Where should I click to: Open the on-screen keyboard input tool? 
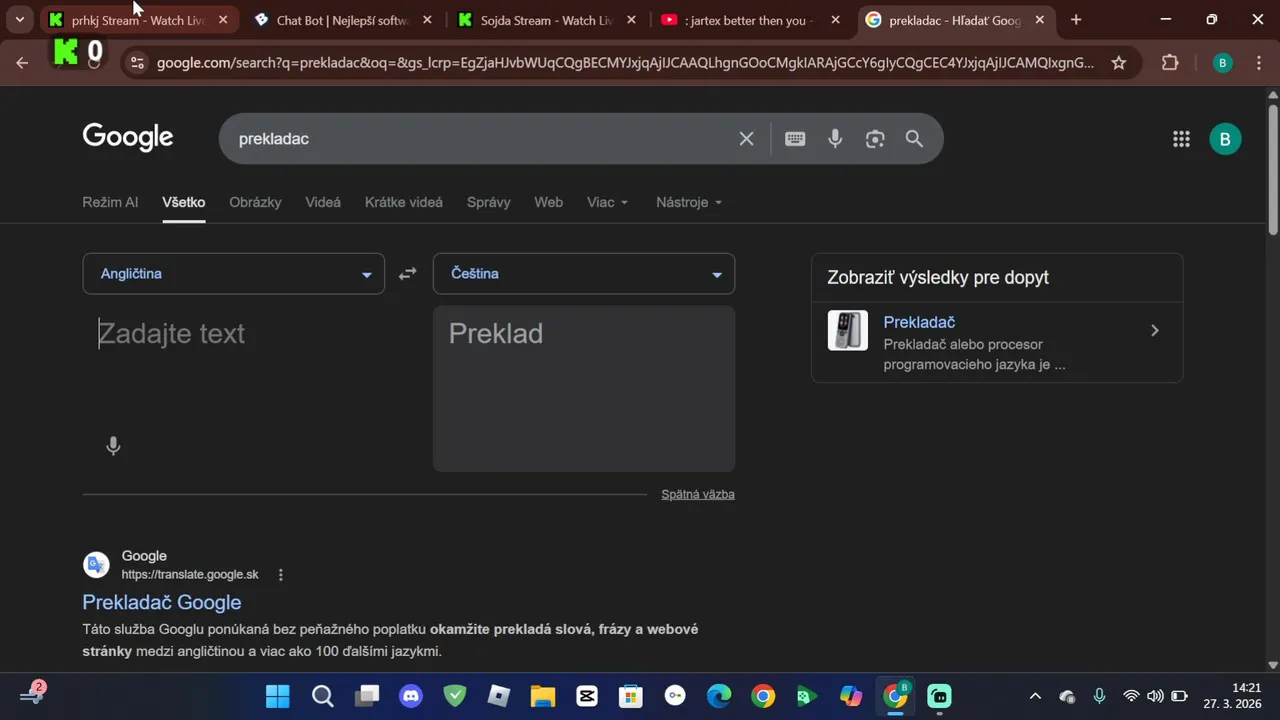click(795, 139)
